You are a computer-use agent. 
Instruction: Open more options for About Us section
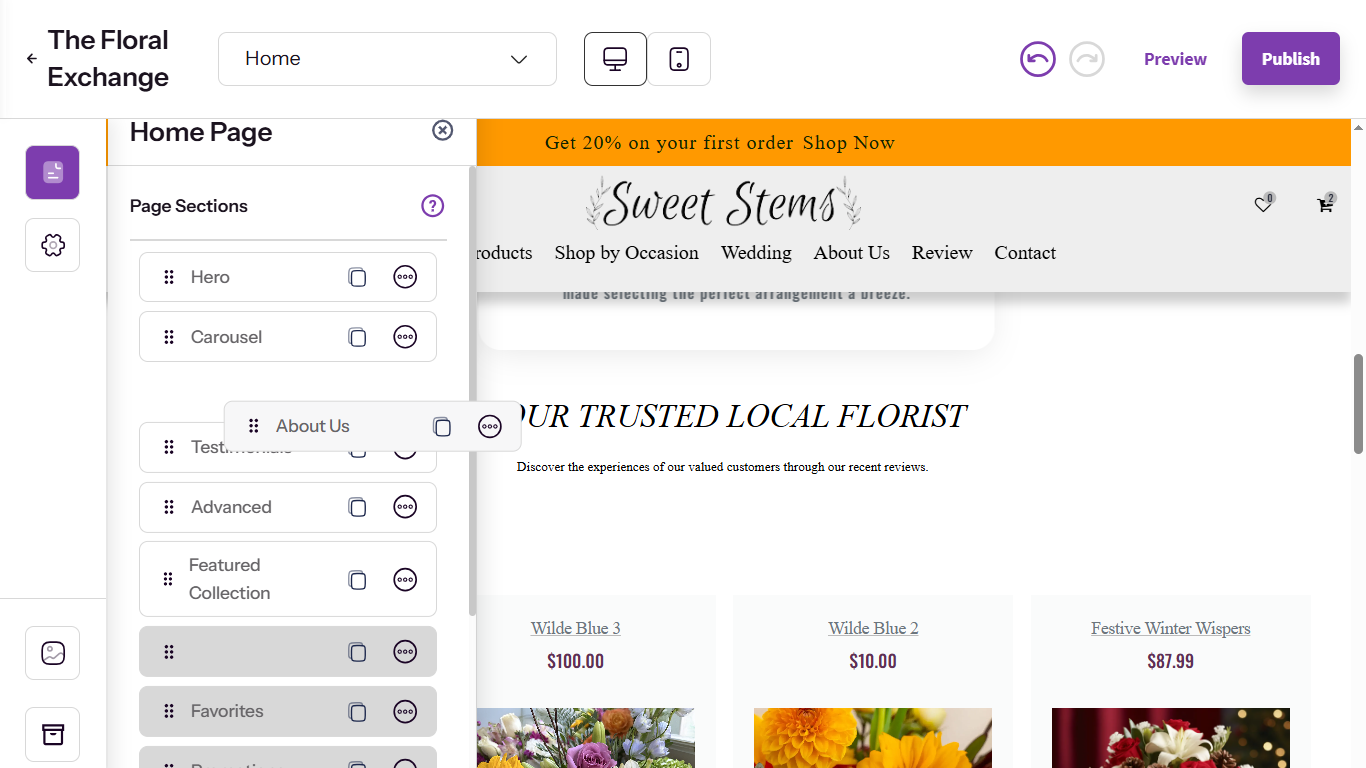(490, 427)
